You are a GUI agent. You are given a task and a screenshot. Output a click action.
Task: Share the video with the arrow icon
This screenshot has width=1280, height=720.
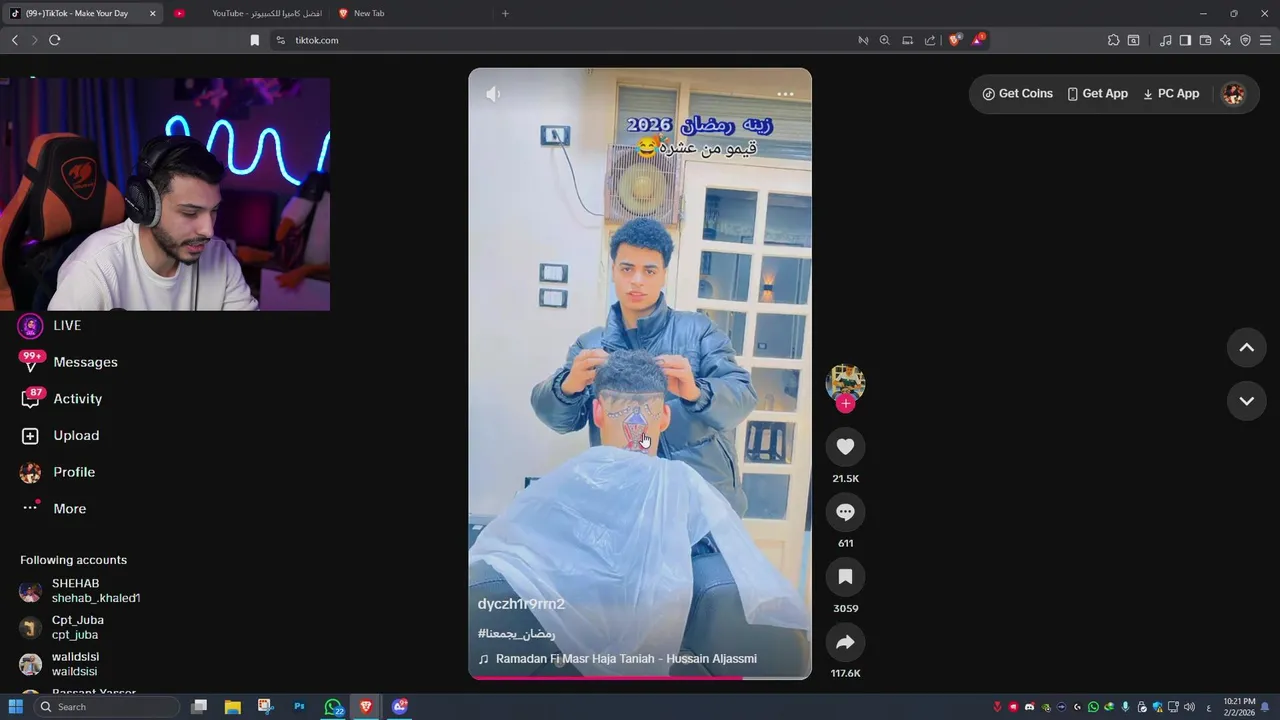845,642
